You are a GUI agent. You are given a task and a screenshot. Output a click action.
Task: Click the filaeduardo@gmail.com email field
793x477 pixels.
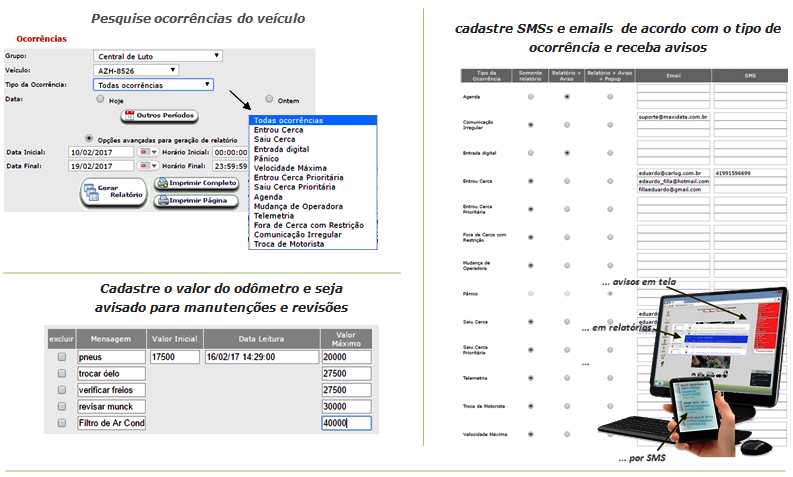(673, 189)
